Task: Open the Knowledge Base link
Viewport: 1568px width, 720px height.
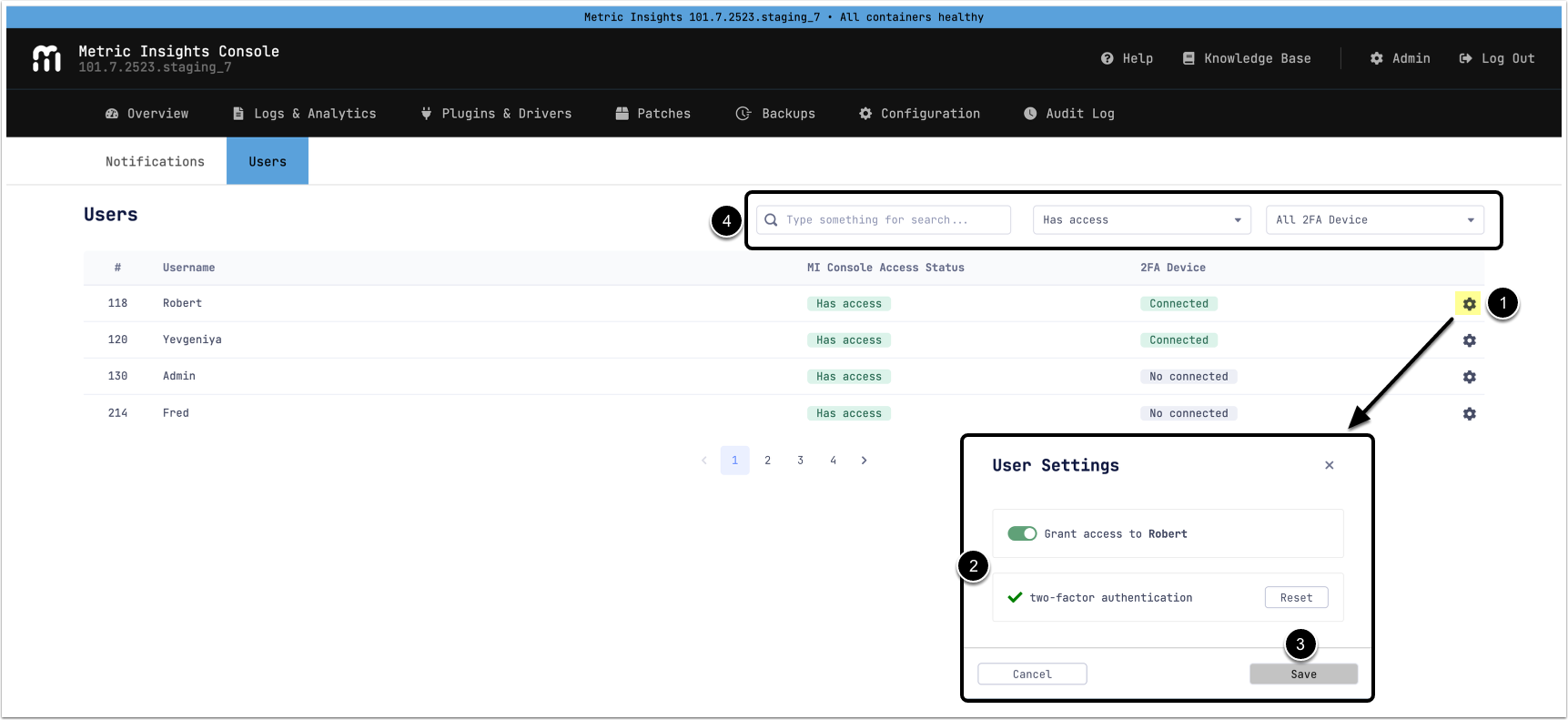Action: (1247, 58)
